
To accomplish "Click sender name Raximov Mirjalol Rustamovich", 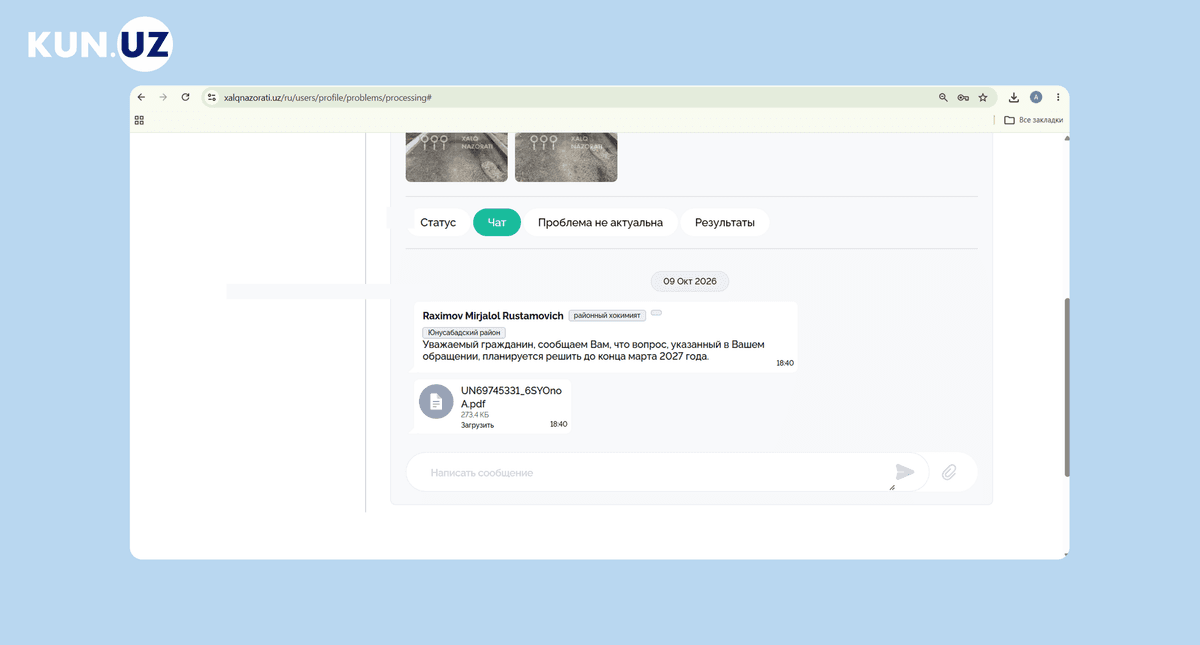I will click(x=493, y=315).
